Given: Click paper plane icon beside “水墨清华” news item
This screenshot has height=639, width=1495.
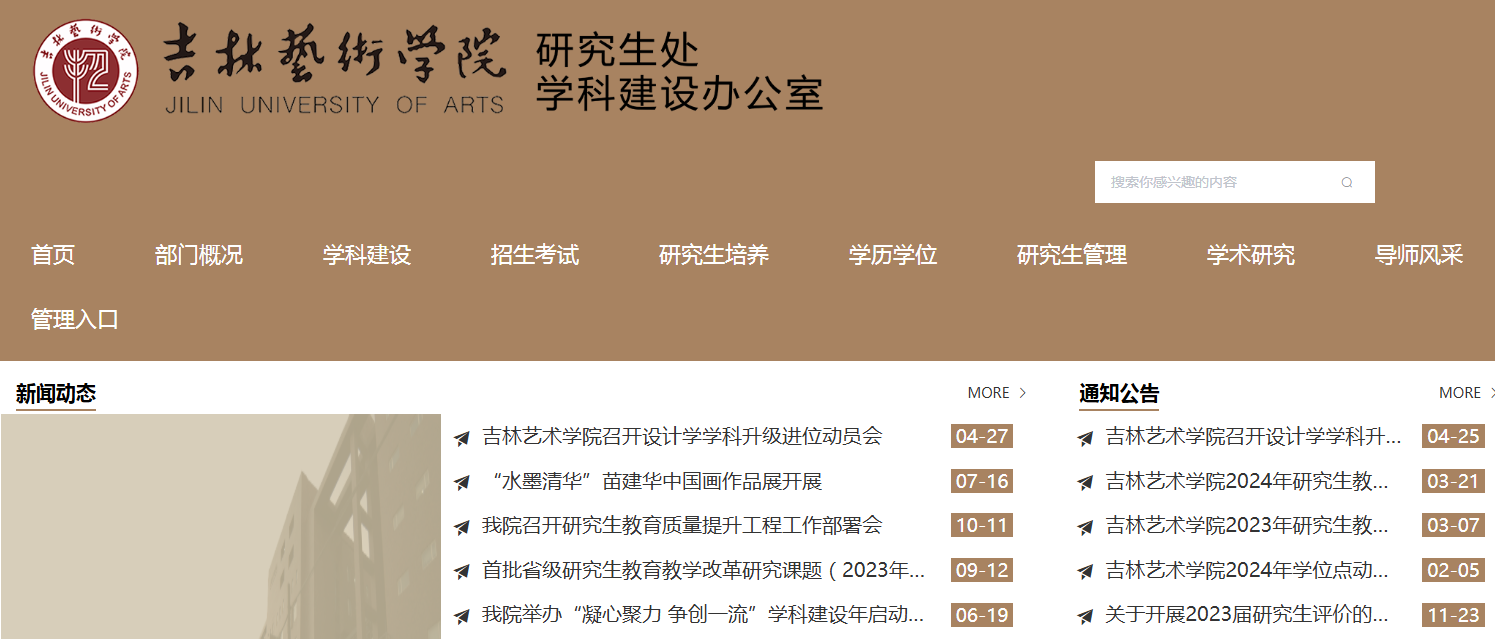Looking at the screenshot, I should [x=461, y=482].
